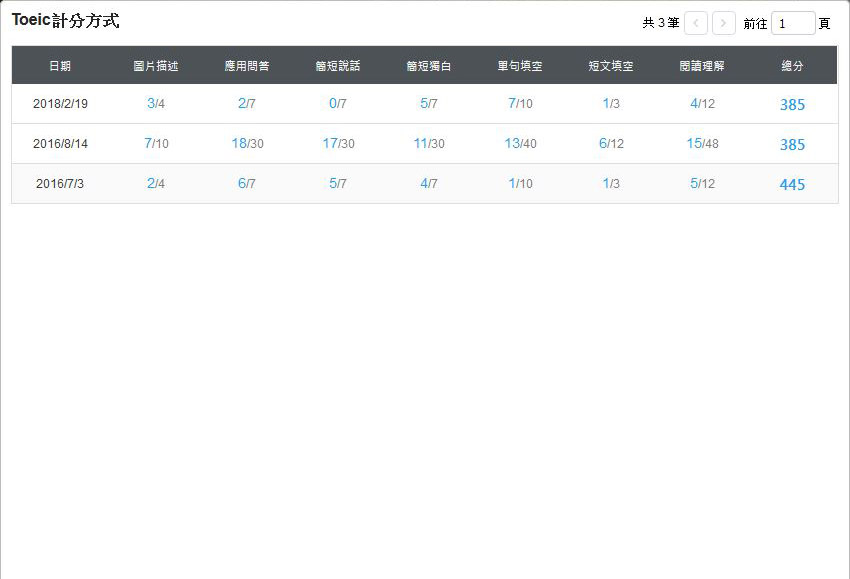Click the 6/7 score cell
Image resolution: width=850 pixels, height=579 pixels.
point(247,184)
